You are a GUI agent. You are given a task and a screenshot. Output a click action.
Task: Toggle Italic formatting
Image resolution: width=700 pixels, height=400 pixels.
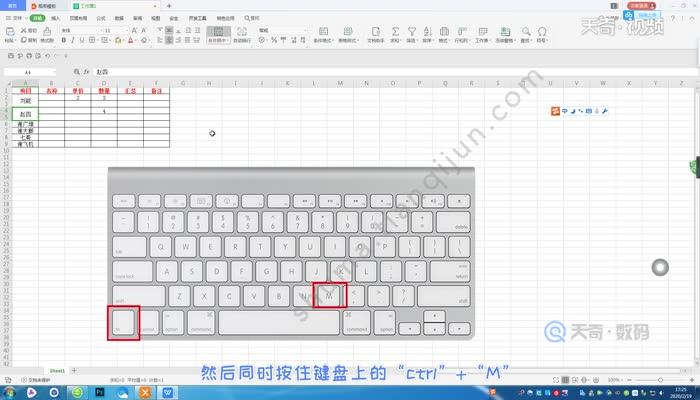(x=73, y=40)
